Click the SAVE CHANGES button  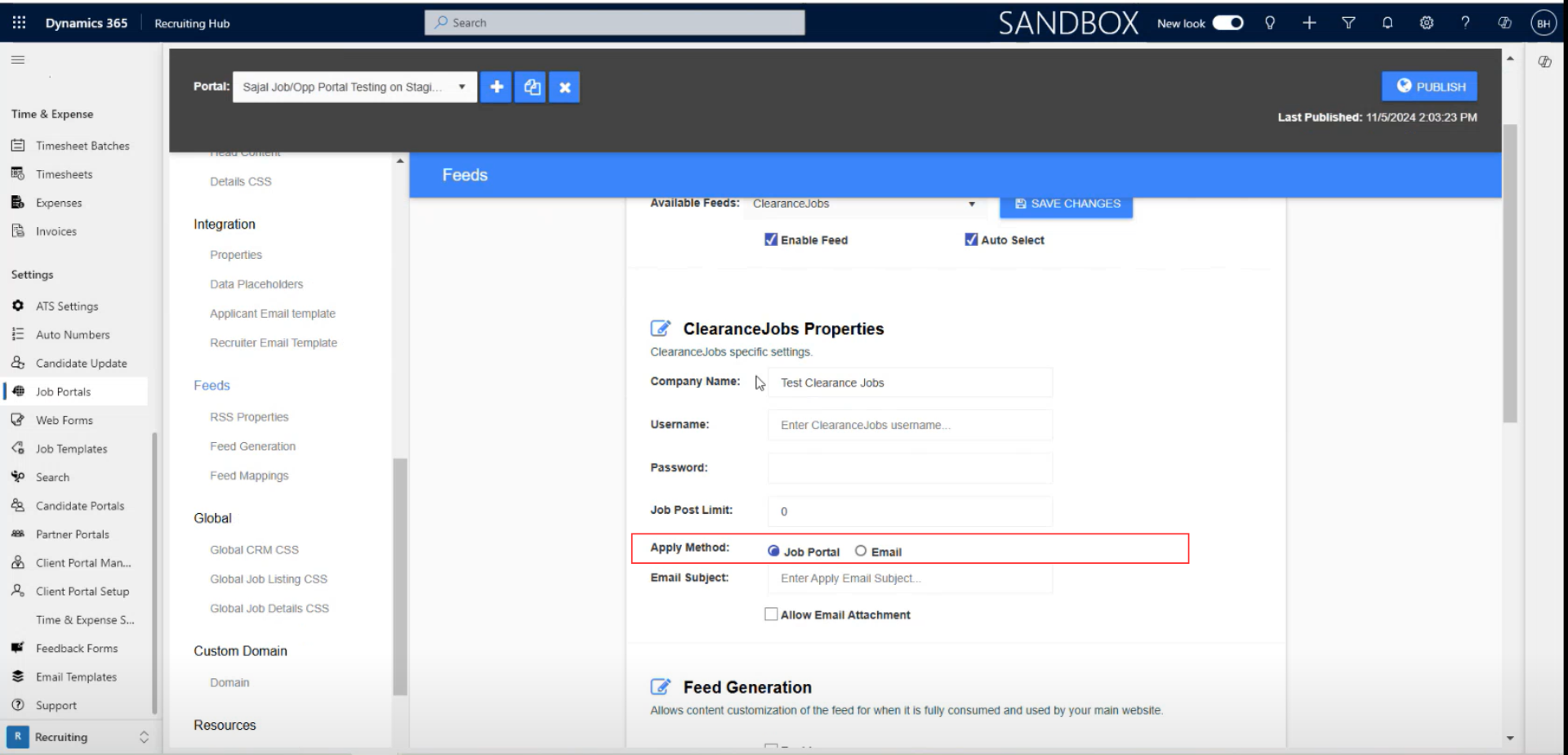point(1067,204)
